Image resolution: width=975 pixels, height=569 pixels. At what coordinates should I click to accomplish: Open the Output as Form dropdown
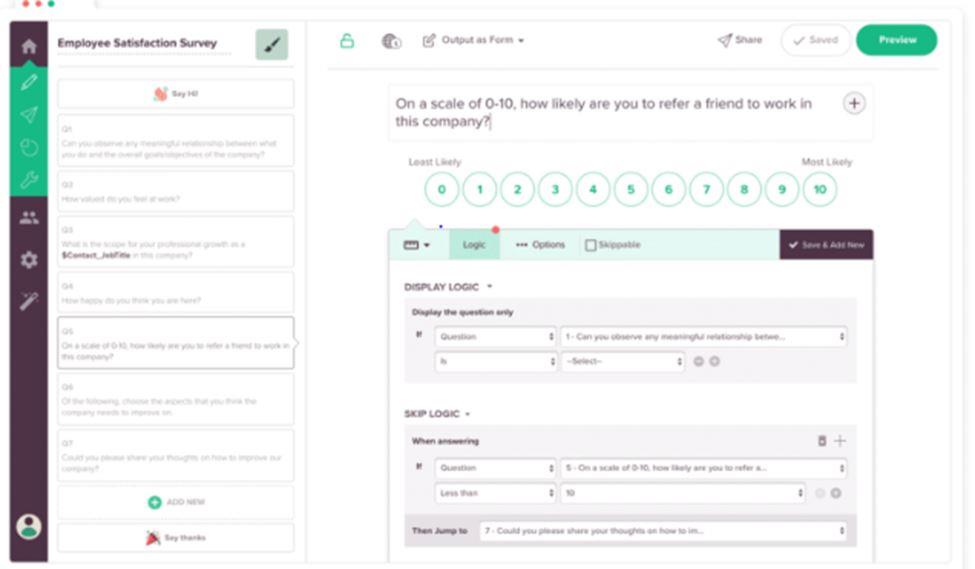[474, 41]
